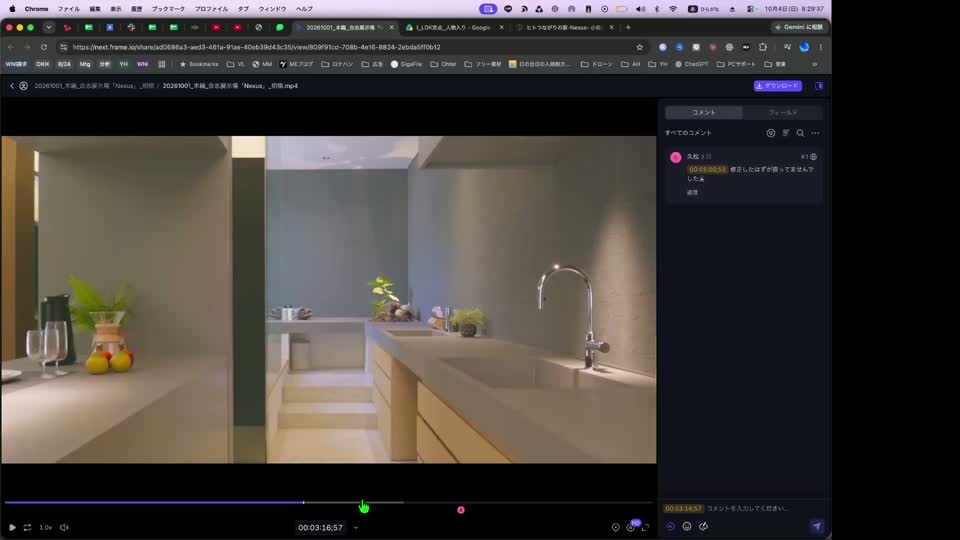Image resolution: width=960 pixels, height=540 pixels.
Task: Open the parent folder breadcrumb
Action: 94,86
